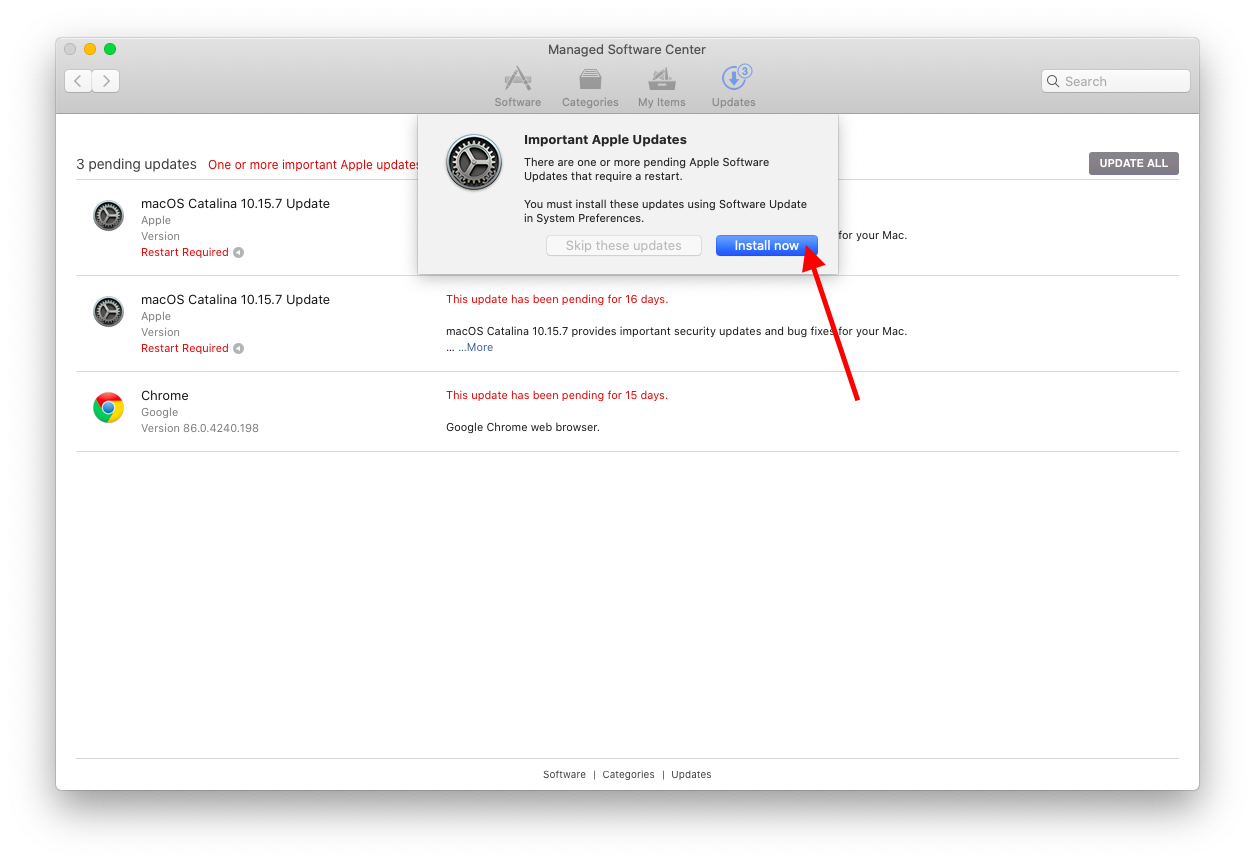Expand the description with the ...More link
The height and width of the screenshot is (864, 1255).
(476, 348)
